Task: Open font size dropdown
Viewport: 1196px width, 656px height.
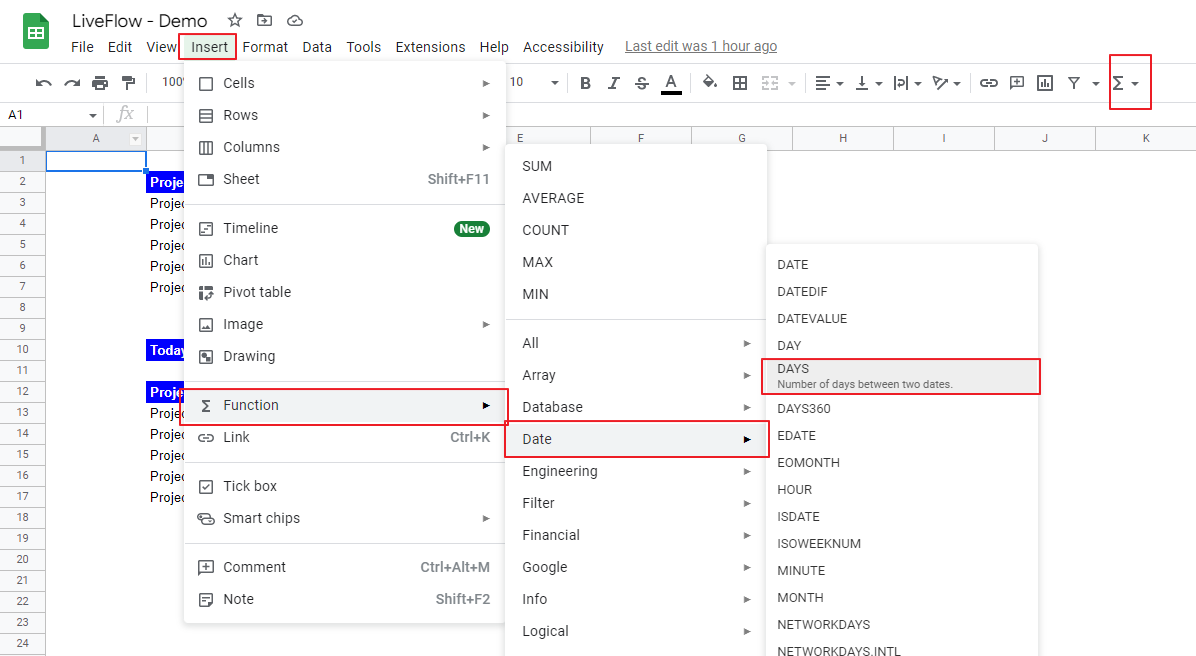Action: 555,82
